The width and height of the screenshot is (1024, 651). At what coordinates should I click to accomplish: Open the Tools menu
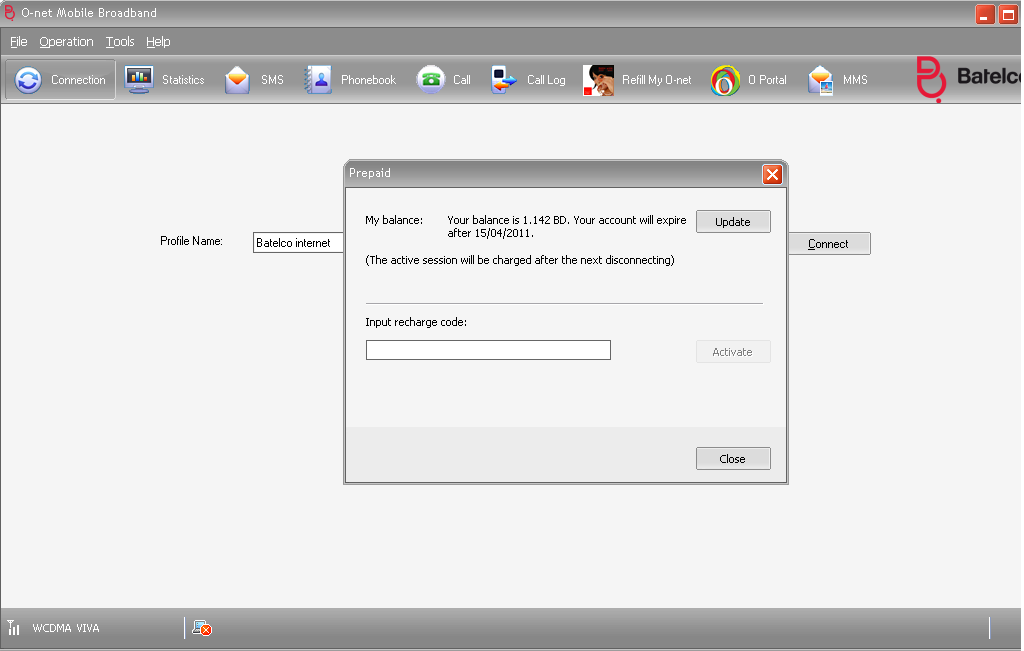click(120, 42)
